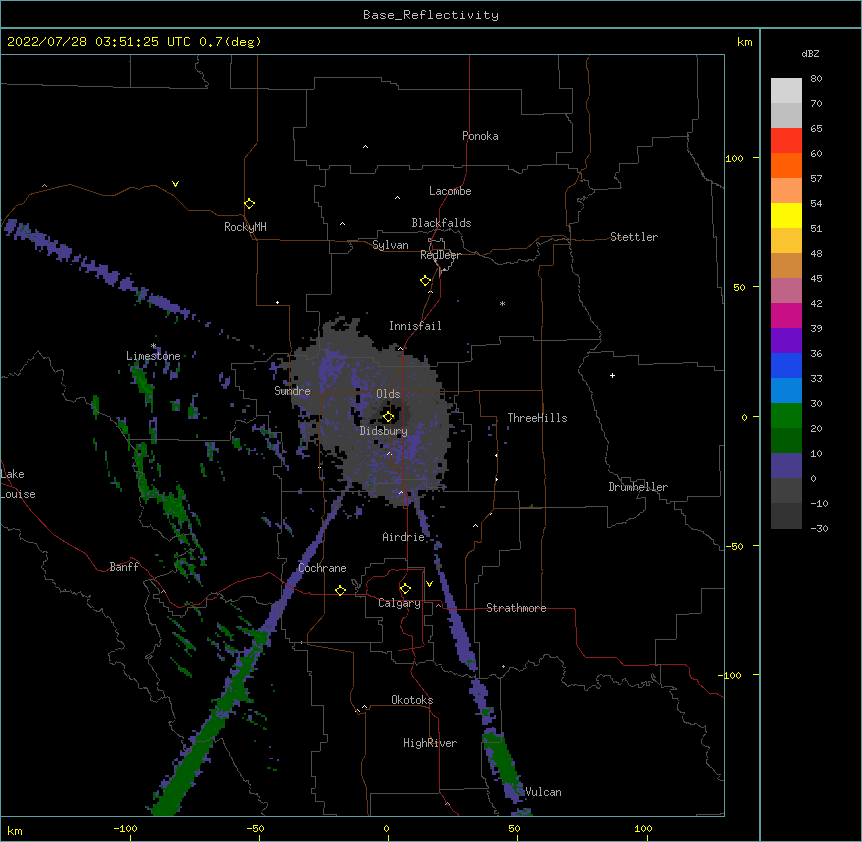Click the white asterisk above Limestone label
The width and height of the screenshot is (862, 842).
pyautogui.click(x=153, y=346)
